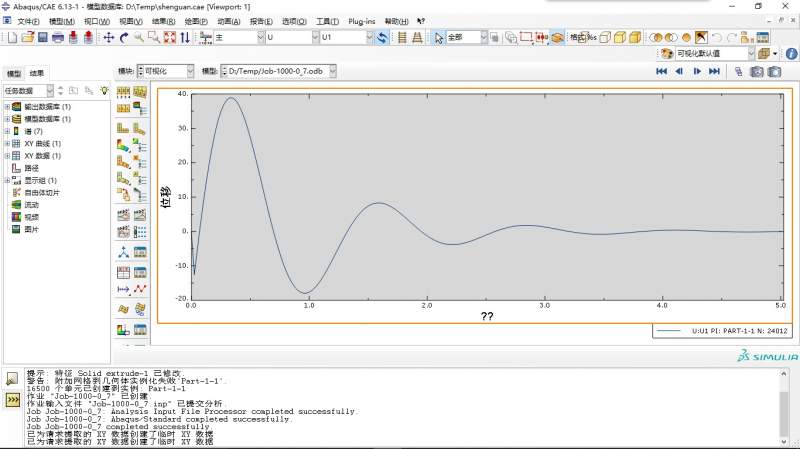Select the Magnify view tool
The image size is (800, 449).
(x=139, y=37)
